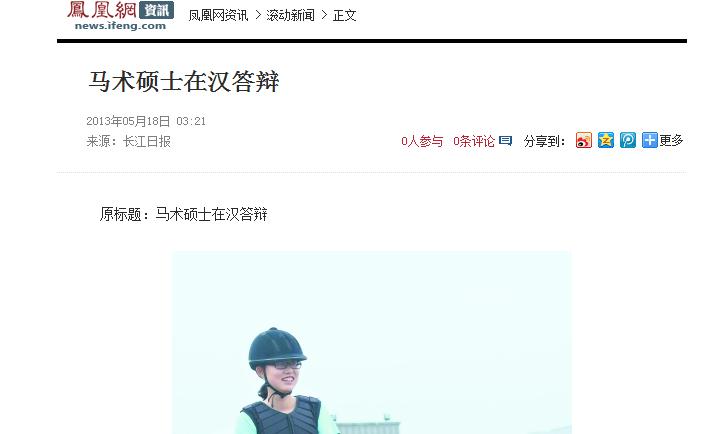Click the 资讯 badge beside logo
The image size is (701, 434).
pos(156,10)
